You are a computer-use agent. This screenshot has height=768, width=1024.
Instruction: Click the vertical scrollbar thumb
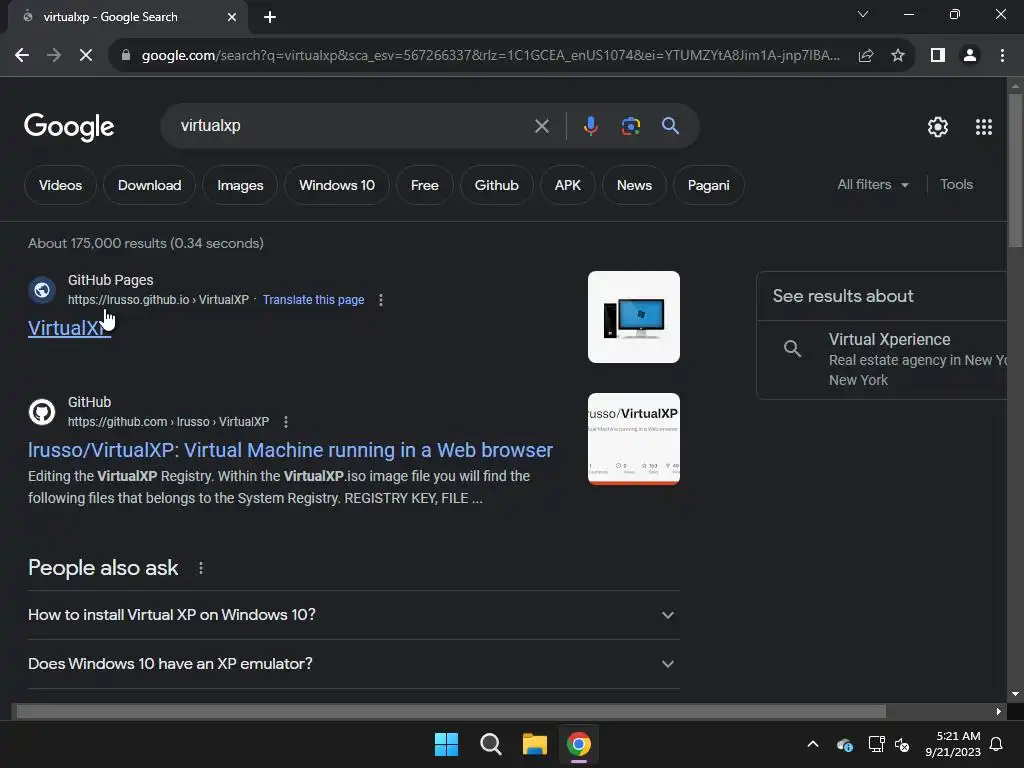point(1015,170)
